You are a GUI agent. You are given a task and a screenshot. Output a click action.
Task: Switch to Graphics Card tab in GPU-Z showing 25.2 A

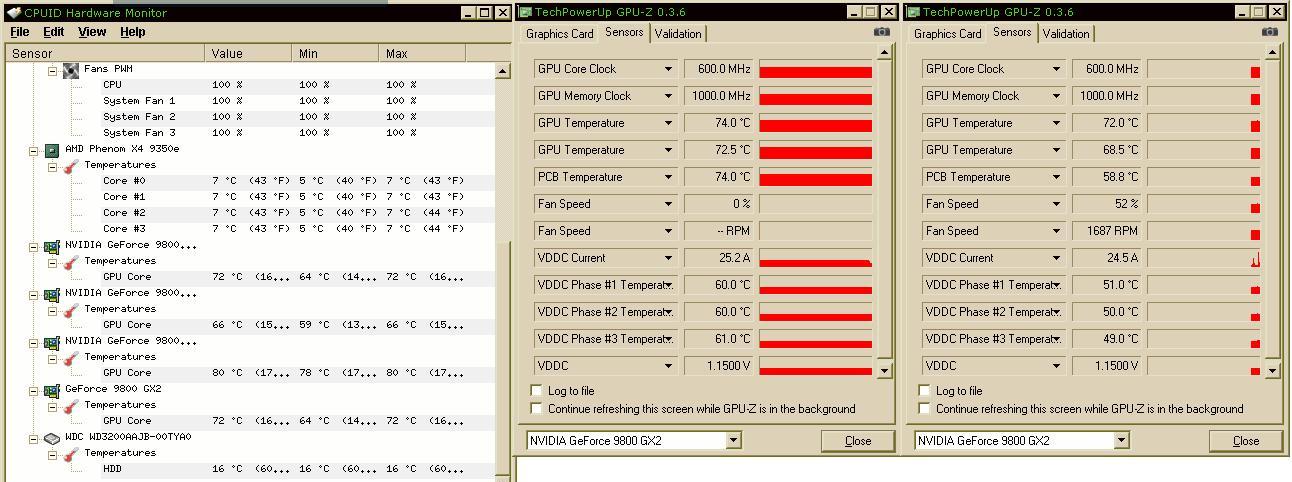[560, 34]
